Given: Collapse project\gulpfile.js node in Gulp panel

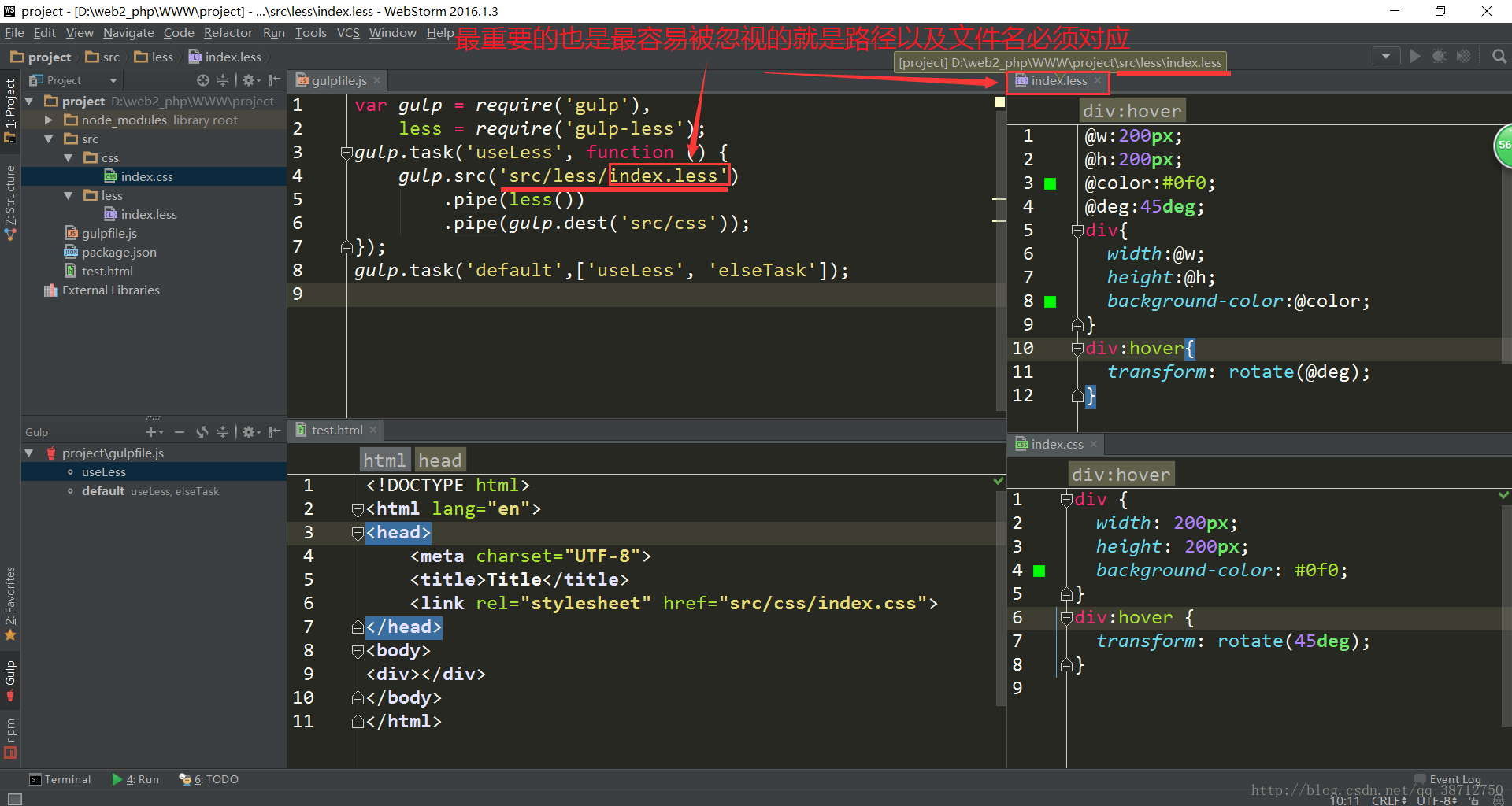Looking at the screenshot, I should pos(29,453).
